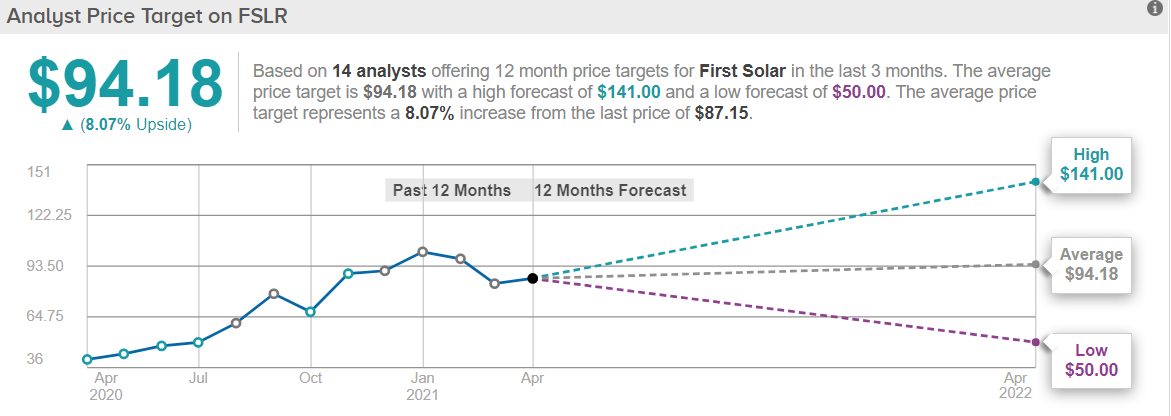Click the purple low forecast endpoint dot
Viewport: 1171px width, 416px height.
(x=1035, y=342)
